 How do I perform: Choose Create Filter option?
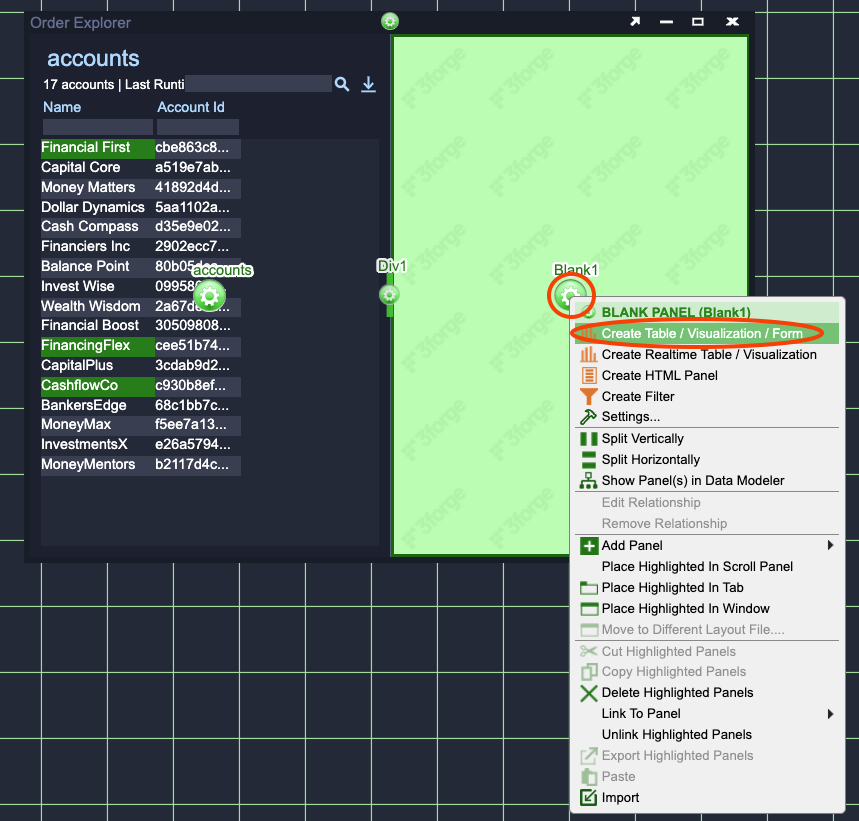pyautogui.click(x=637, y=396)
